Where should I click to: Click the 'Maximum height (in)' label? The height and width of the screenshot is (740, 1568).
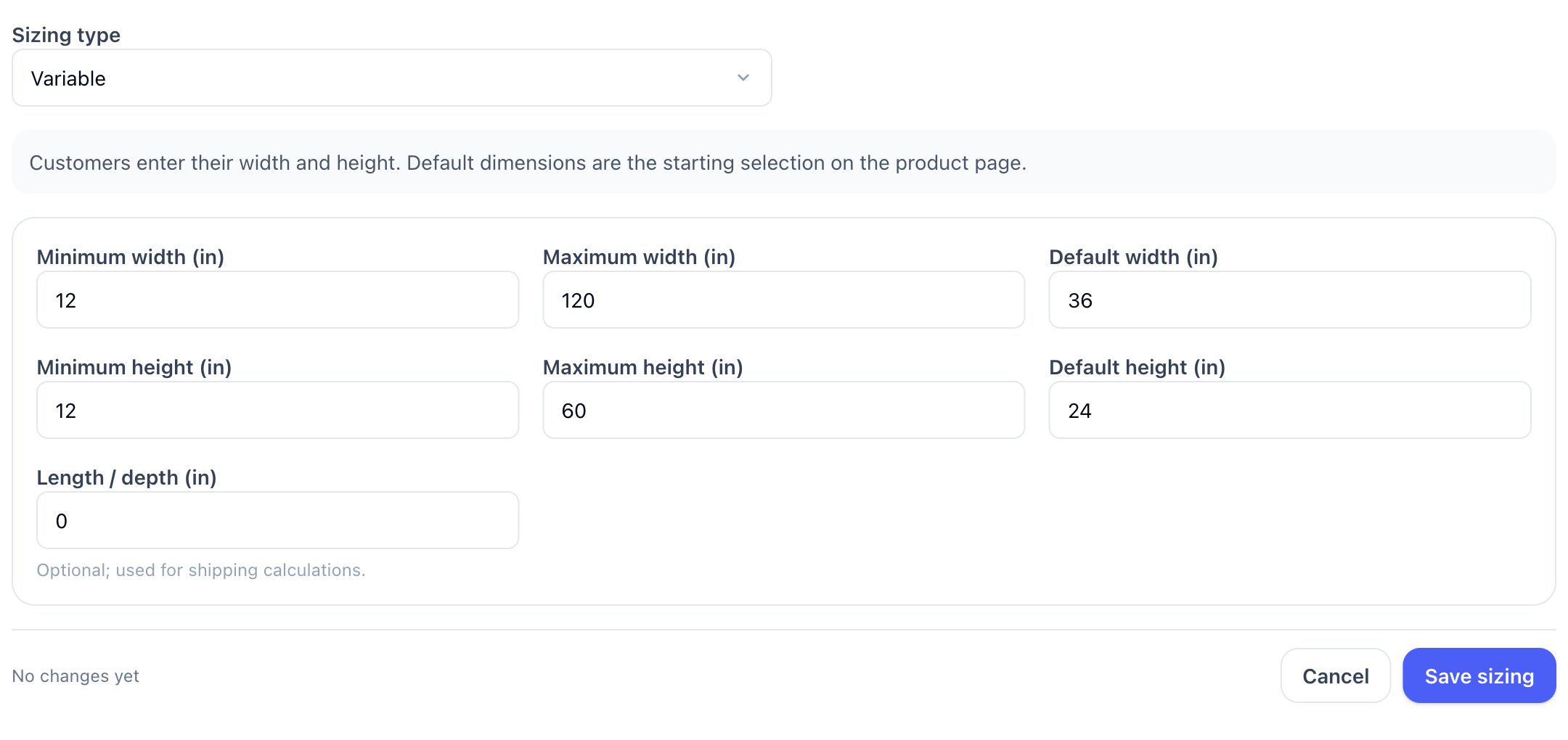(642, 367)
